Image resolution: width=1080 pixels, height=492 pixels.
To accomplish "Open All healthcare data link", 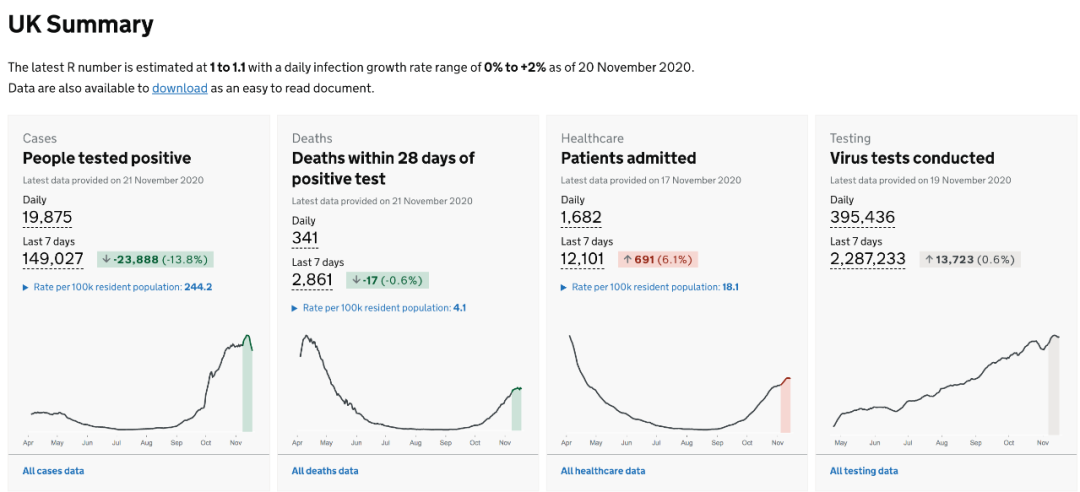I will coord(603,471).
